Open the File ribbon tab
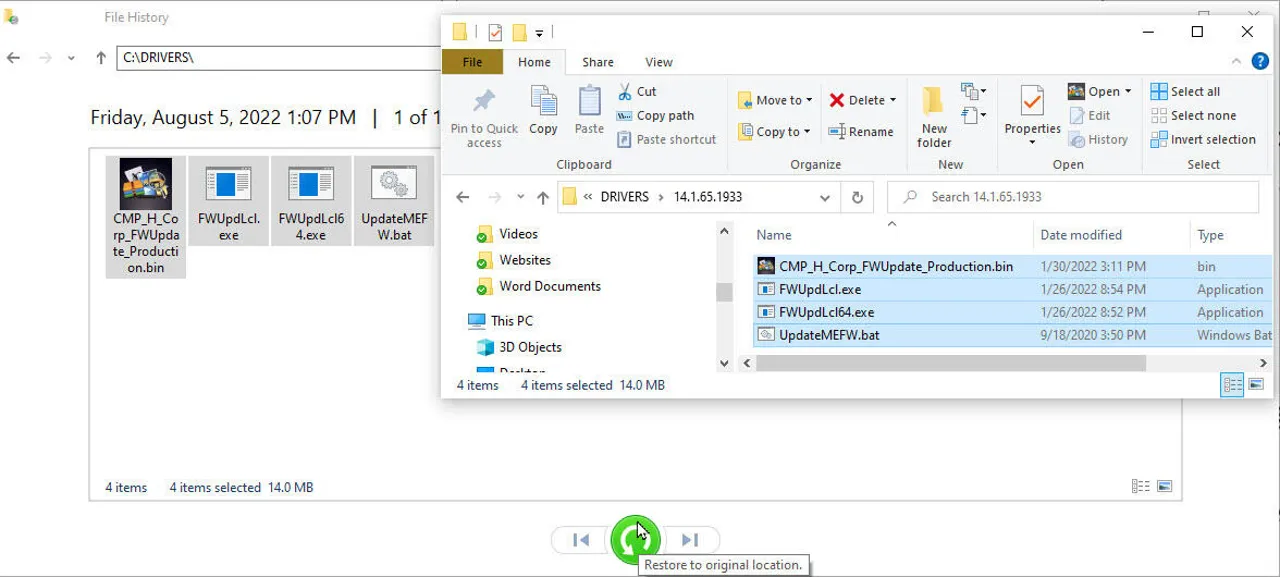The height and width of the screenshot is (577, 1280). click(473, 62)
